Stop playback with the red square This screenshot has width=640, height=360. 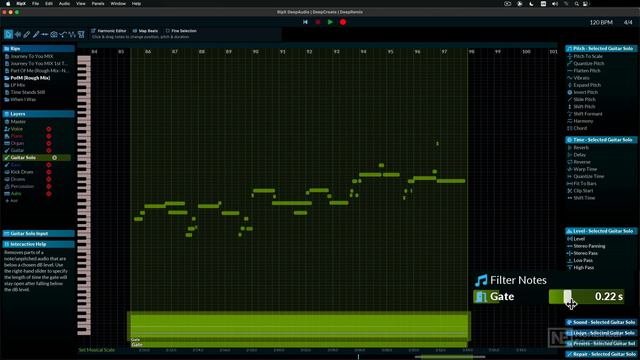point(318,22)
